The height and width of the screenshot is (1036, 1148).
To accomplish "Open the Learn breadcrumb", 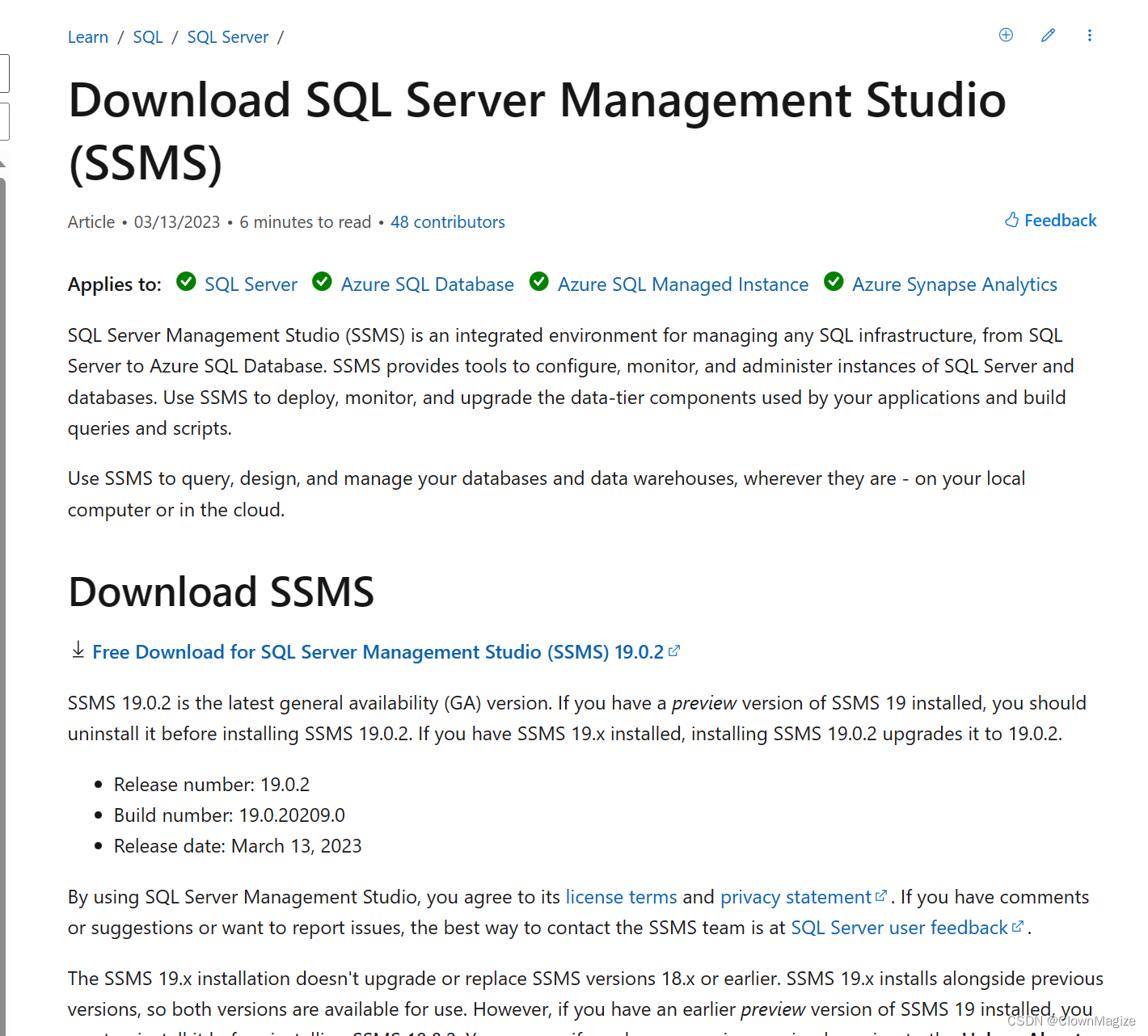I will [87, 36].
